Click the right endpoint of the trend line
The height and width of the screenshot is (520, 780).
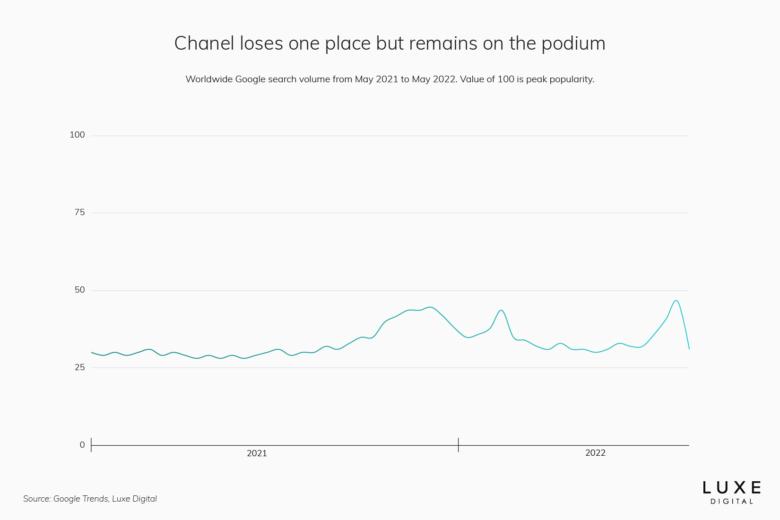coord(689,348)
